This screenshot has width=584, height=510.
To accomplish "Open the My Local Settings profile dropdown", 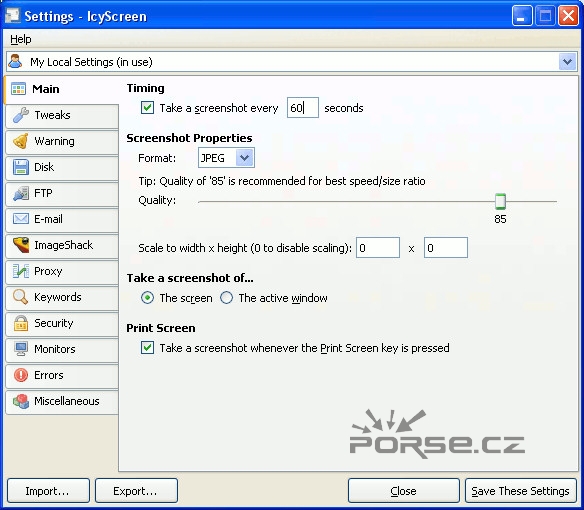I will click(567, 62).
